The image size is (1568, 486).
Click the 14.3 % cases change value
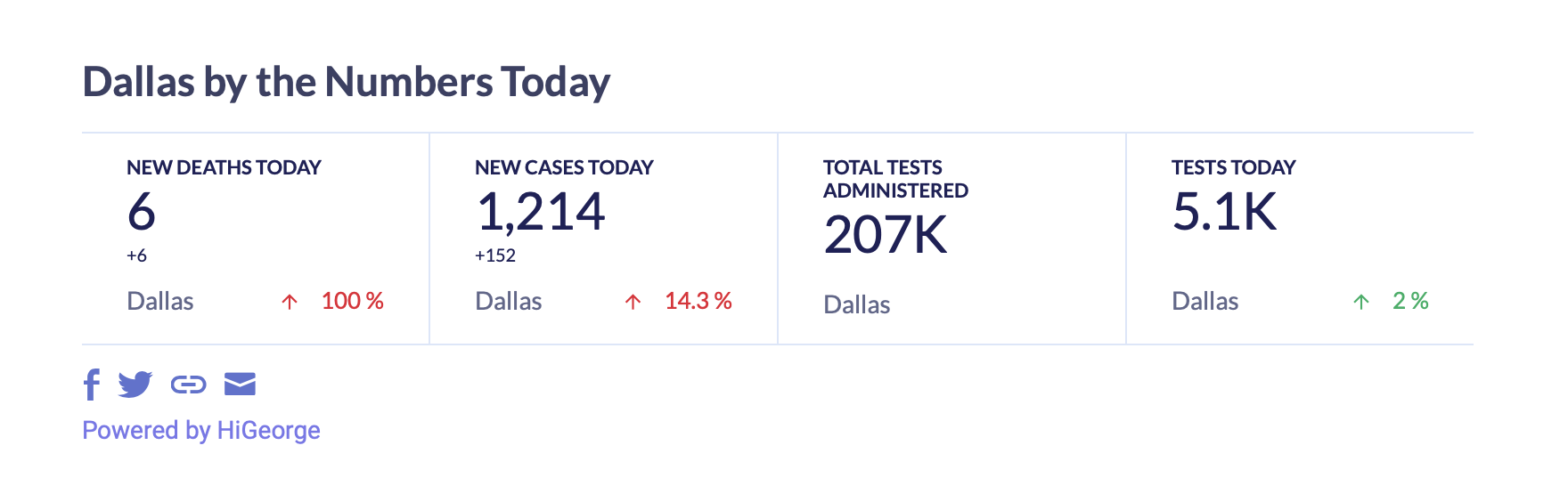click(698, 301)
